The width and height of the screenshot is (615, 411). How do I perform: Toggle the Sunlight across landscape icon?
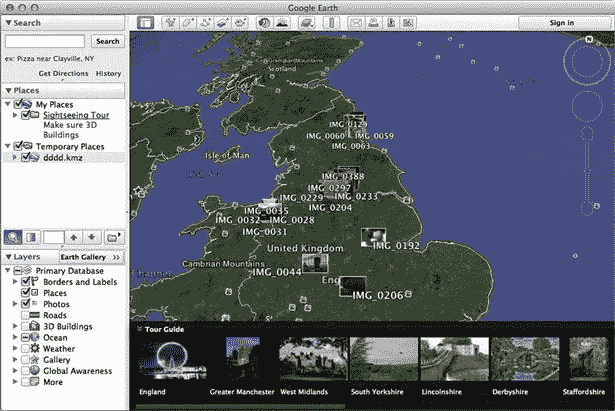pyautogui.click(x=282, y=23)
